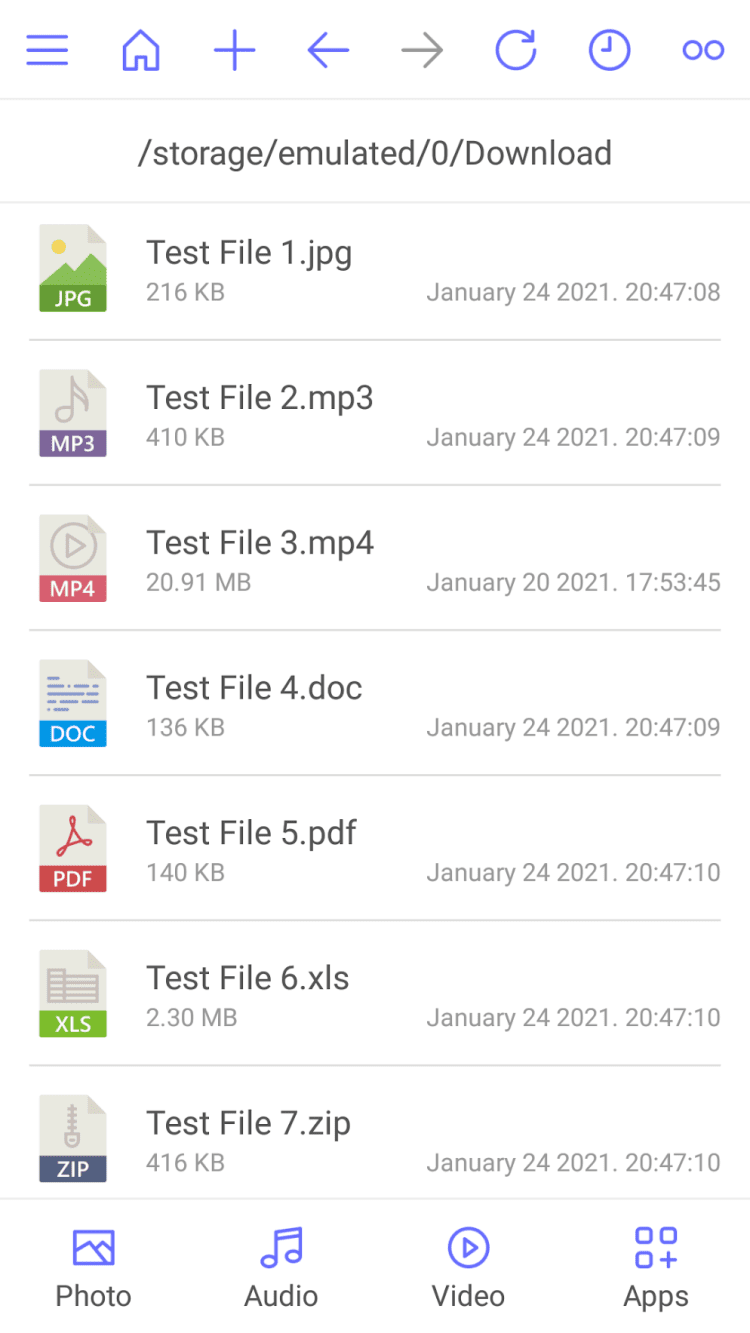Image resolution: width=750 pixels, height=1333 pixels.
Task: Tap the PDF icon of Test File 5
Action: 73,849
